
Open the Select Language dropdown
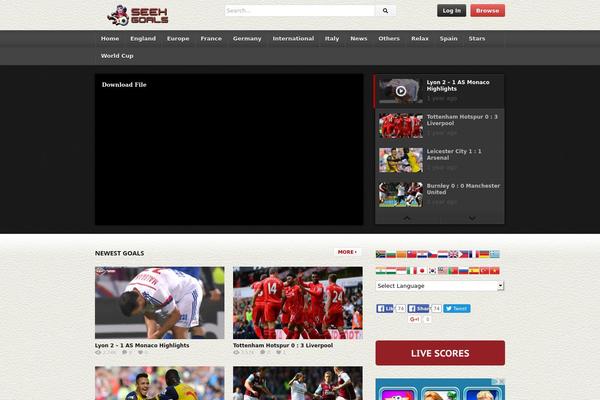[x=440, y=286]
